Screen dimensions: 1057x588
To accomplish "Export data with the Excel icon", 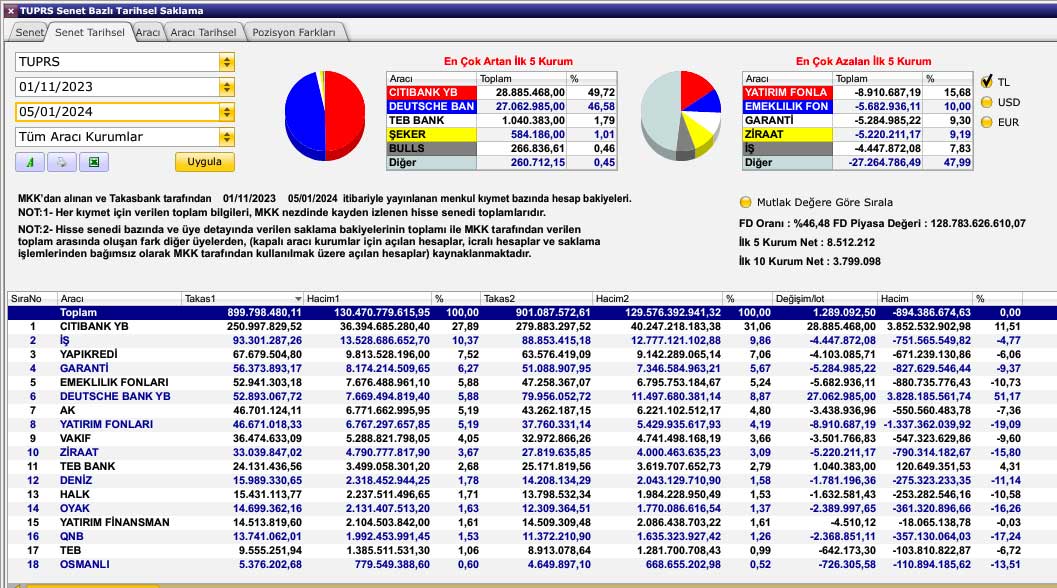I will coord(93,162).
